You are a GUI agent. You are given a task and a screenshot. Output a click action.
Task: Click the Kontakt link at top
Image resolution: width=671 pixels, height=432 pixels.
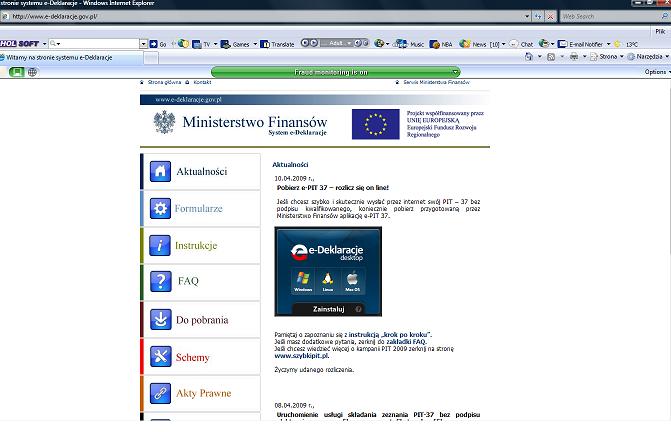click(202, 82)
